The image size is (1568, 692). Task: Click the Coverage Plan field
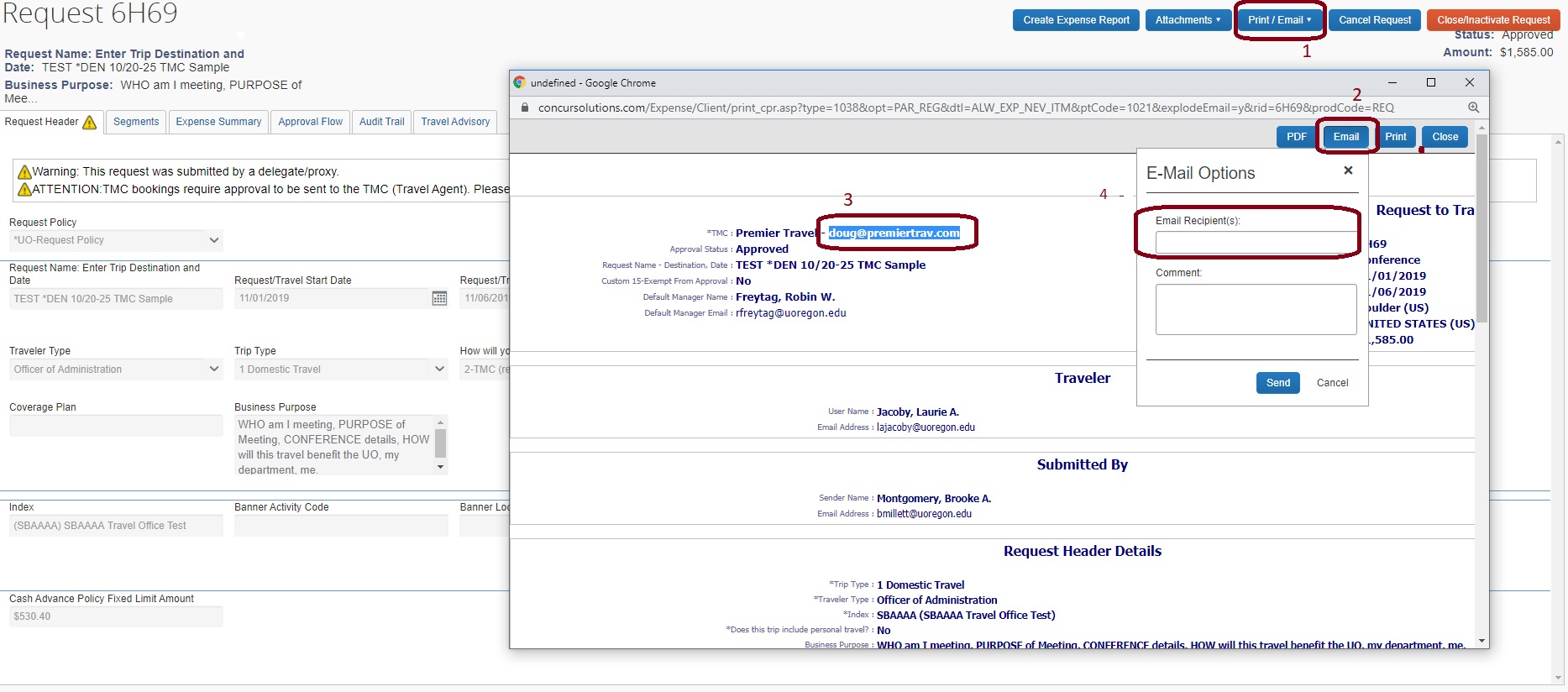point(116,425)
